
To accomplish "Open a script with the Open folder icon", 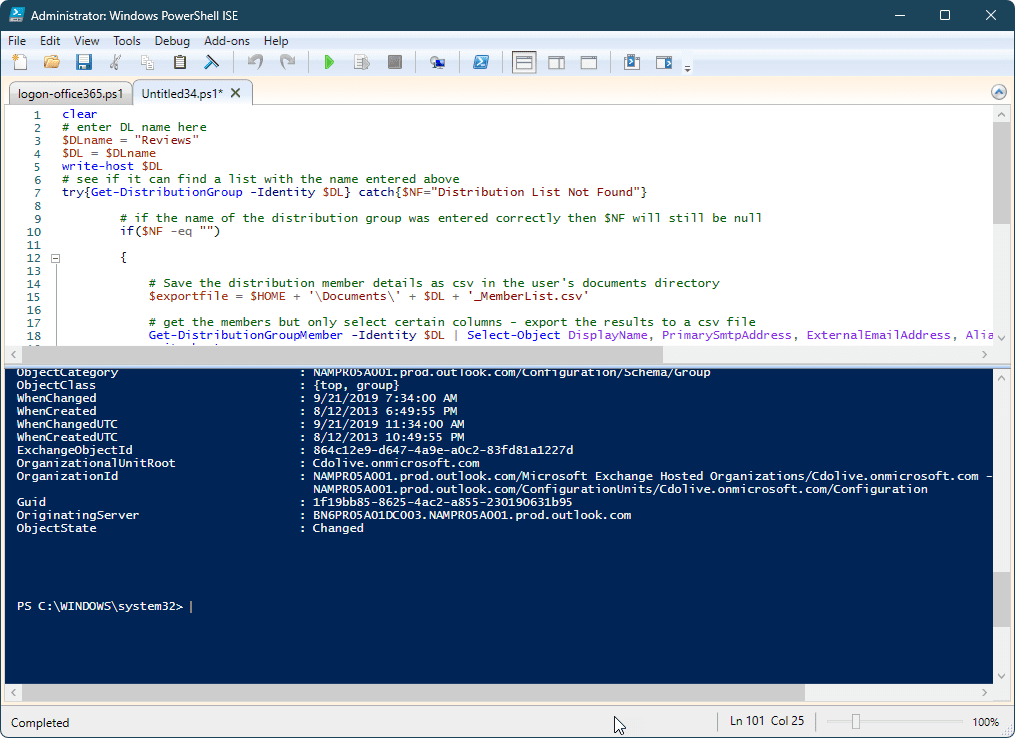I will tap(51, 62).
